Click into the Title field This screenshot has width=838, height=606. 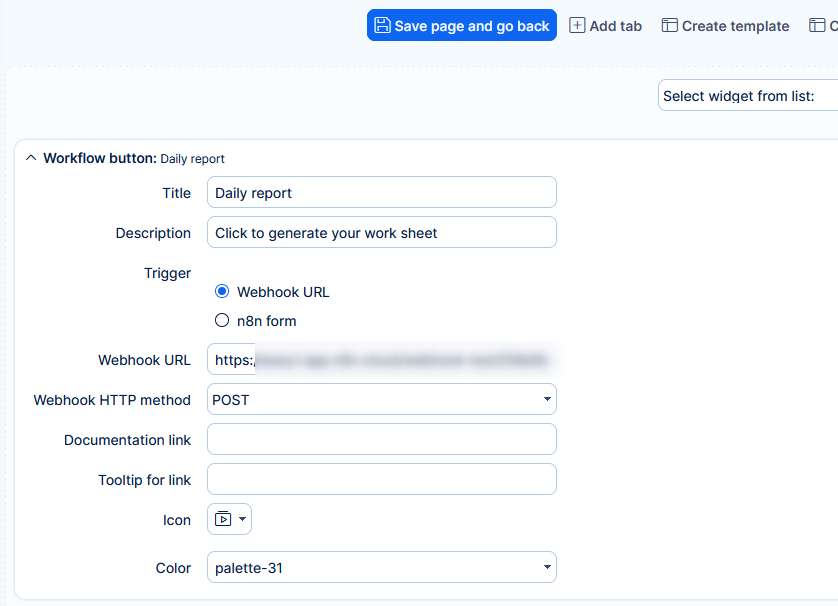(381, 193)
